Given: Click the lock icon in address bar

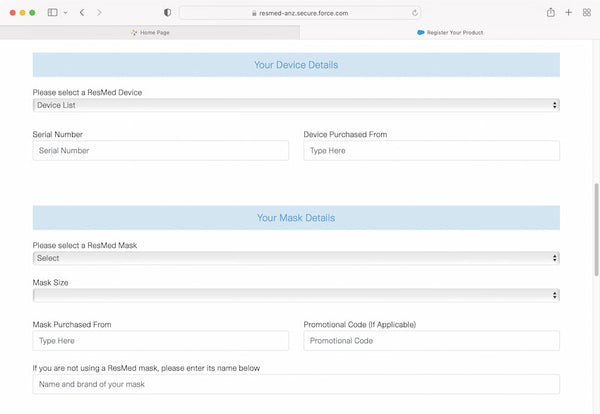Looking at the screenshot, I should (x=254, y=13).
